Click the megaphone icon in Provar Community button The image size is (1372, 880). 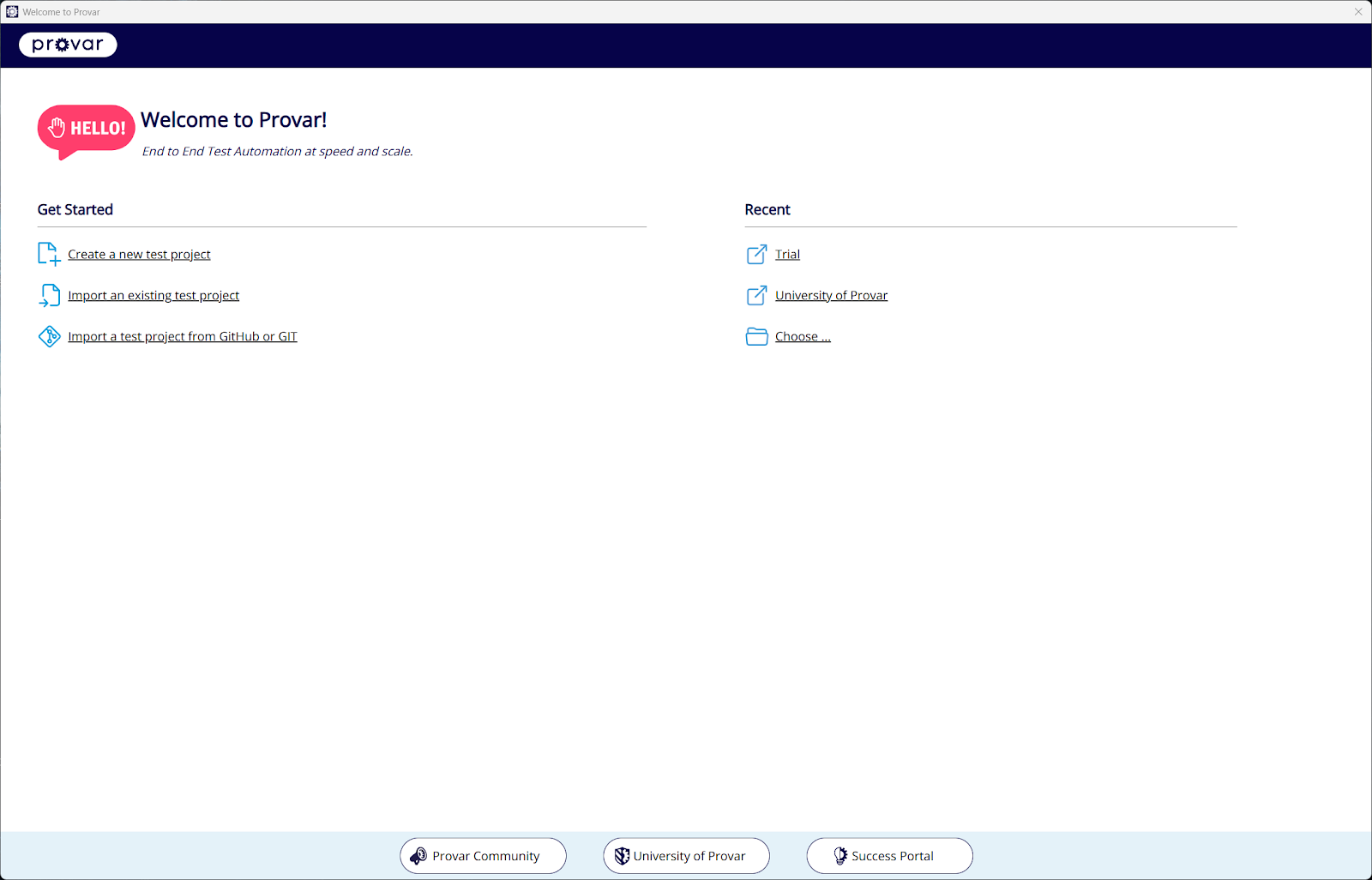click(x=418, y=856)
